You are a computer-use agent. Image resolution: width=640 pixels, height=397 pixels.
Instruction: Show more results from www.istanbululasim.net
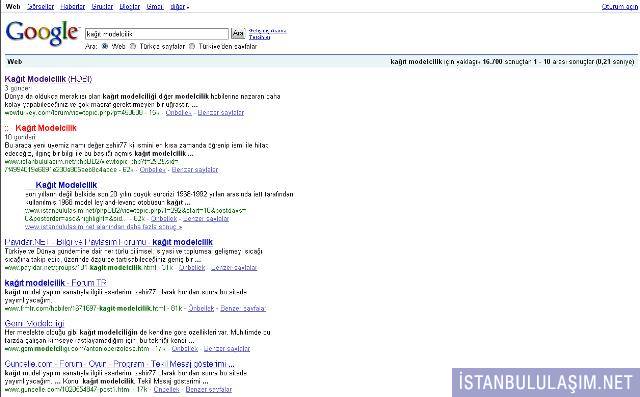click(103, 226)
